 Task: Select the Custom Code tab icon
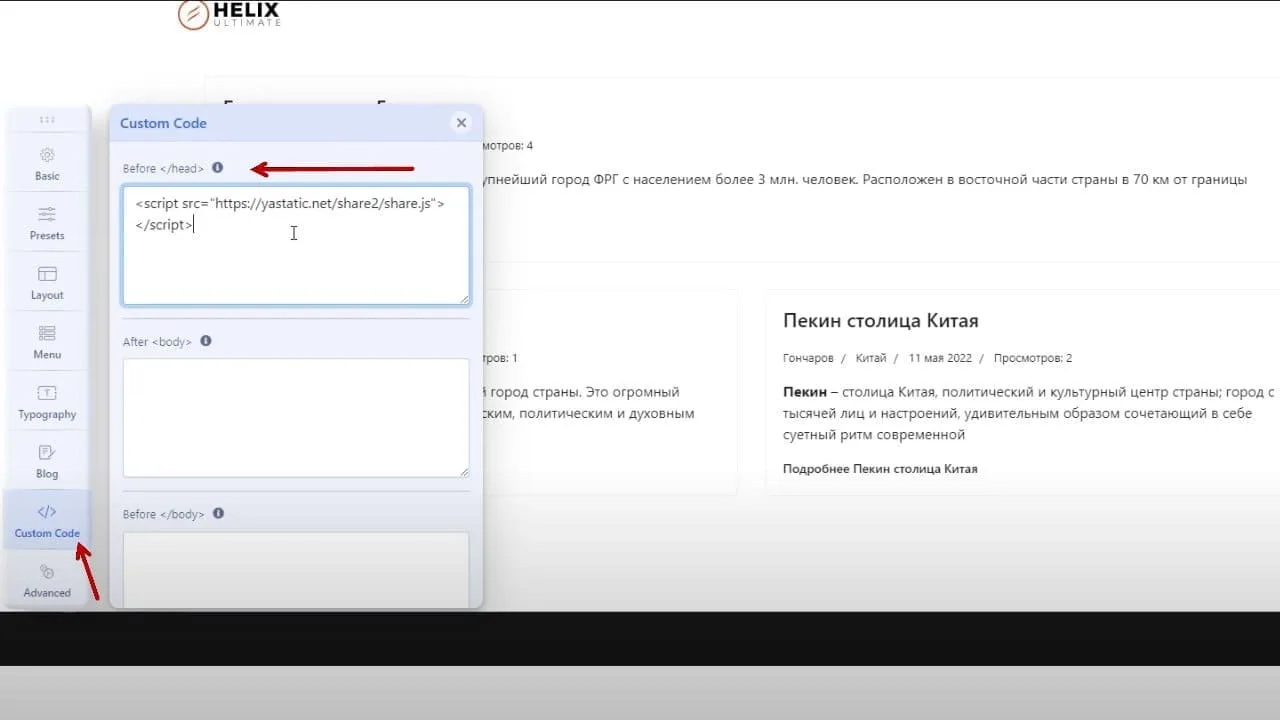point(47,512)
